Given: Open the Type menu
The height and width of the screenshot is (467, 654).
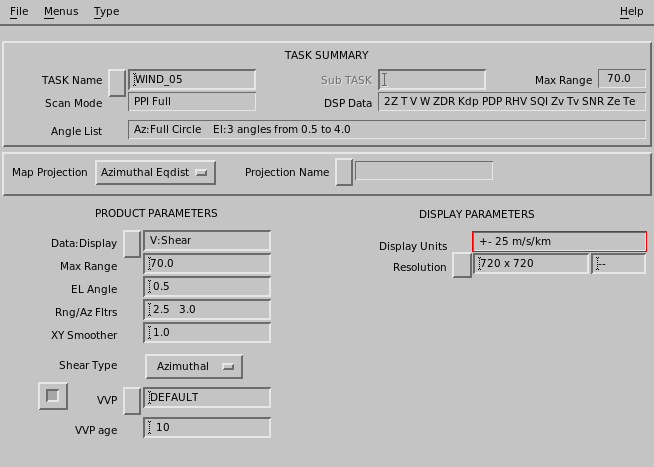Looking at the screenshot, I should 107,11.
